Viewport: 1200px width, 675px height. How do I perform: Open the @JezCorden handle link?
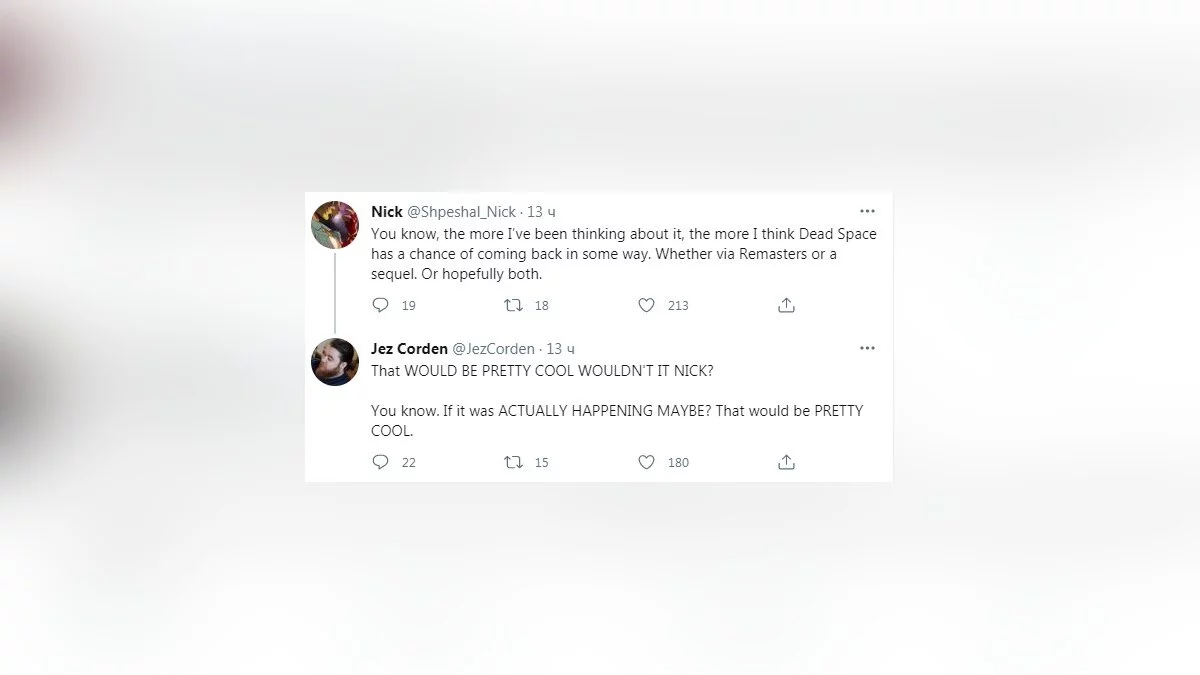click(493, 349)
